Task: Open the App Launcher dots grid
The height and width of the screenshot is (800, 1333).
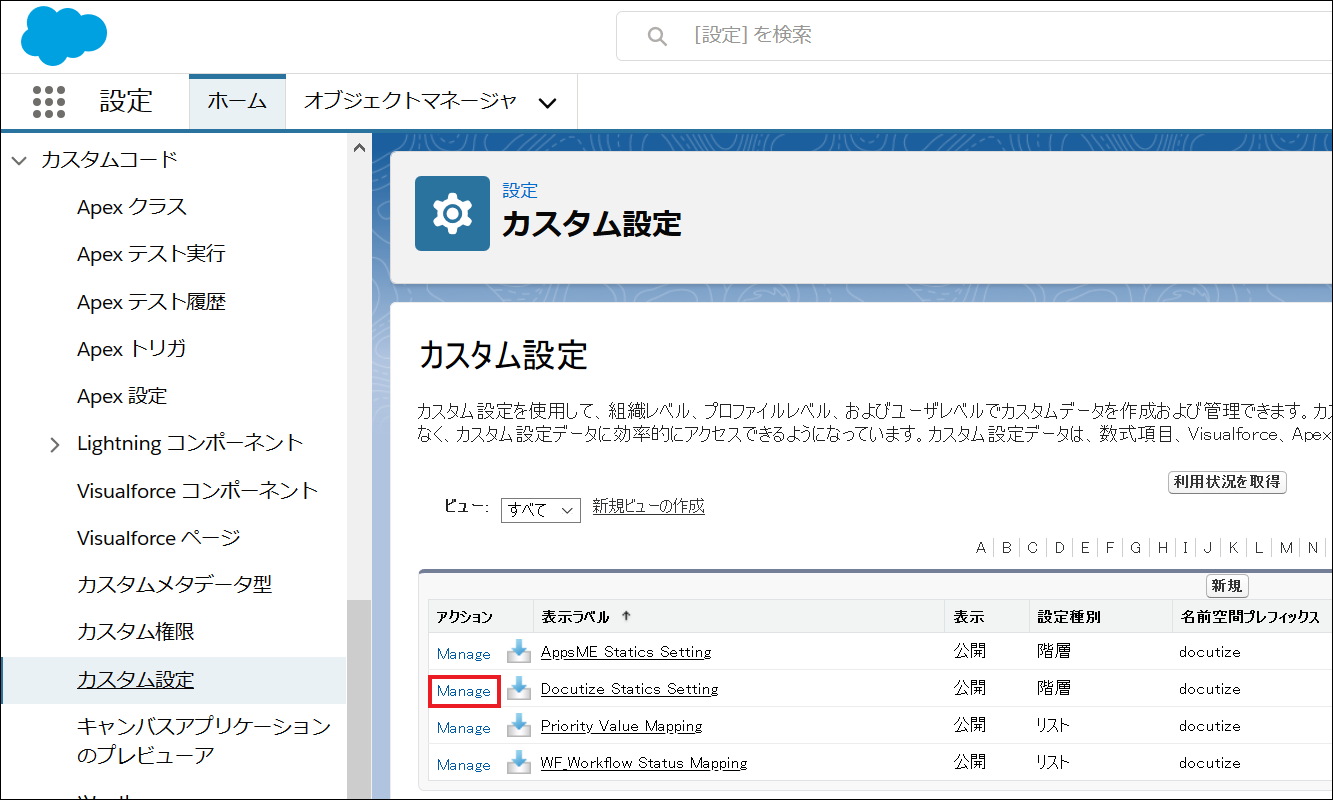Action: (x=49, y=101)
